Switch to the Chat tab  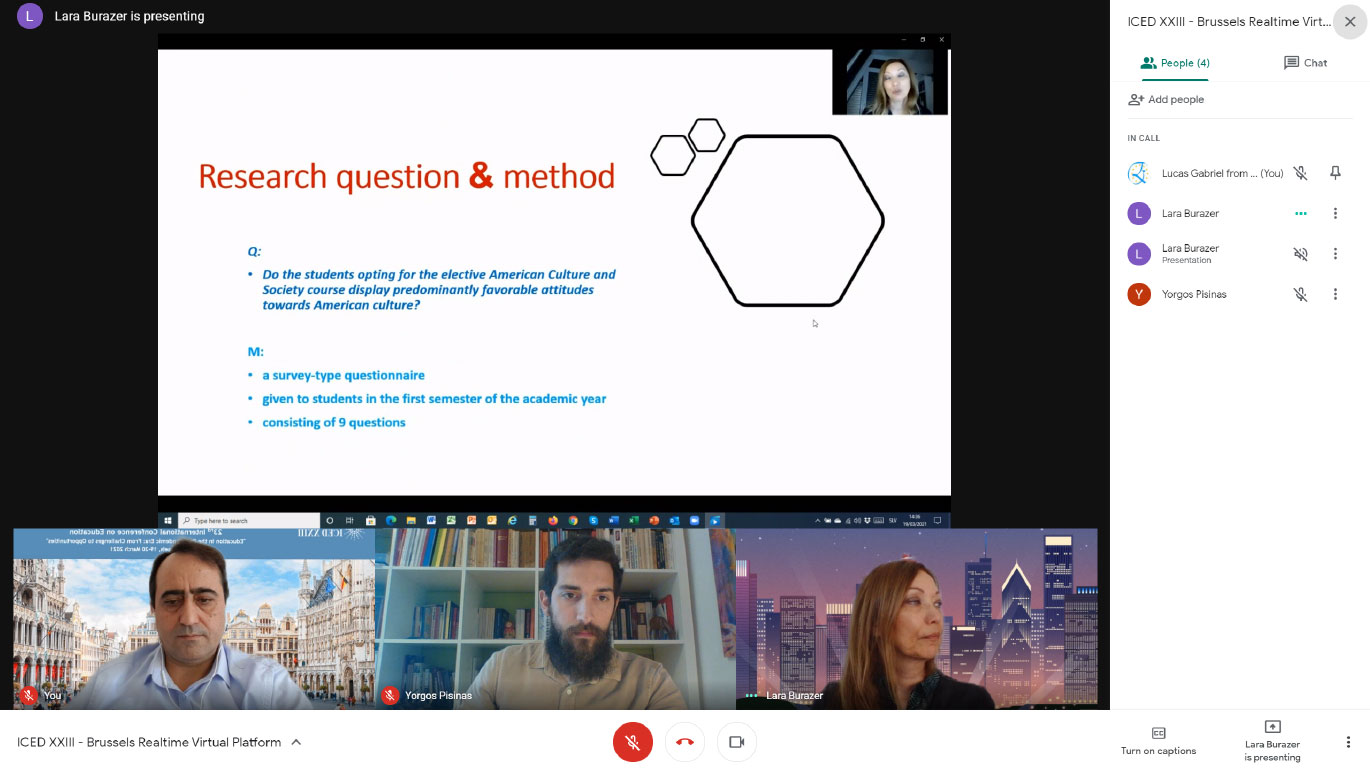click(x=1305, y=63)
